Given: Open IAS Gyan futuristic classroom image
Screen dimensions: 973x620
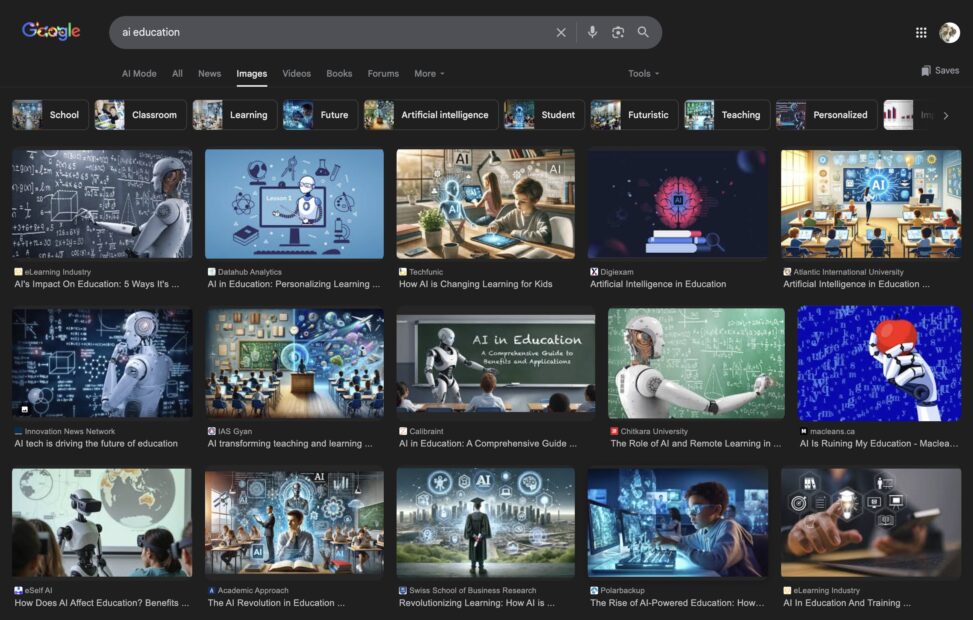Looking at the screenshot, I should pyautogui.click(x=294, y=363).
